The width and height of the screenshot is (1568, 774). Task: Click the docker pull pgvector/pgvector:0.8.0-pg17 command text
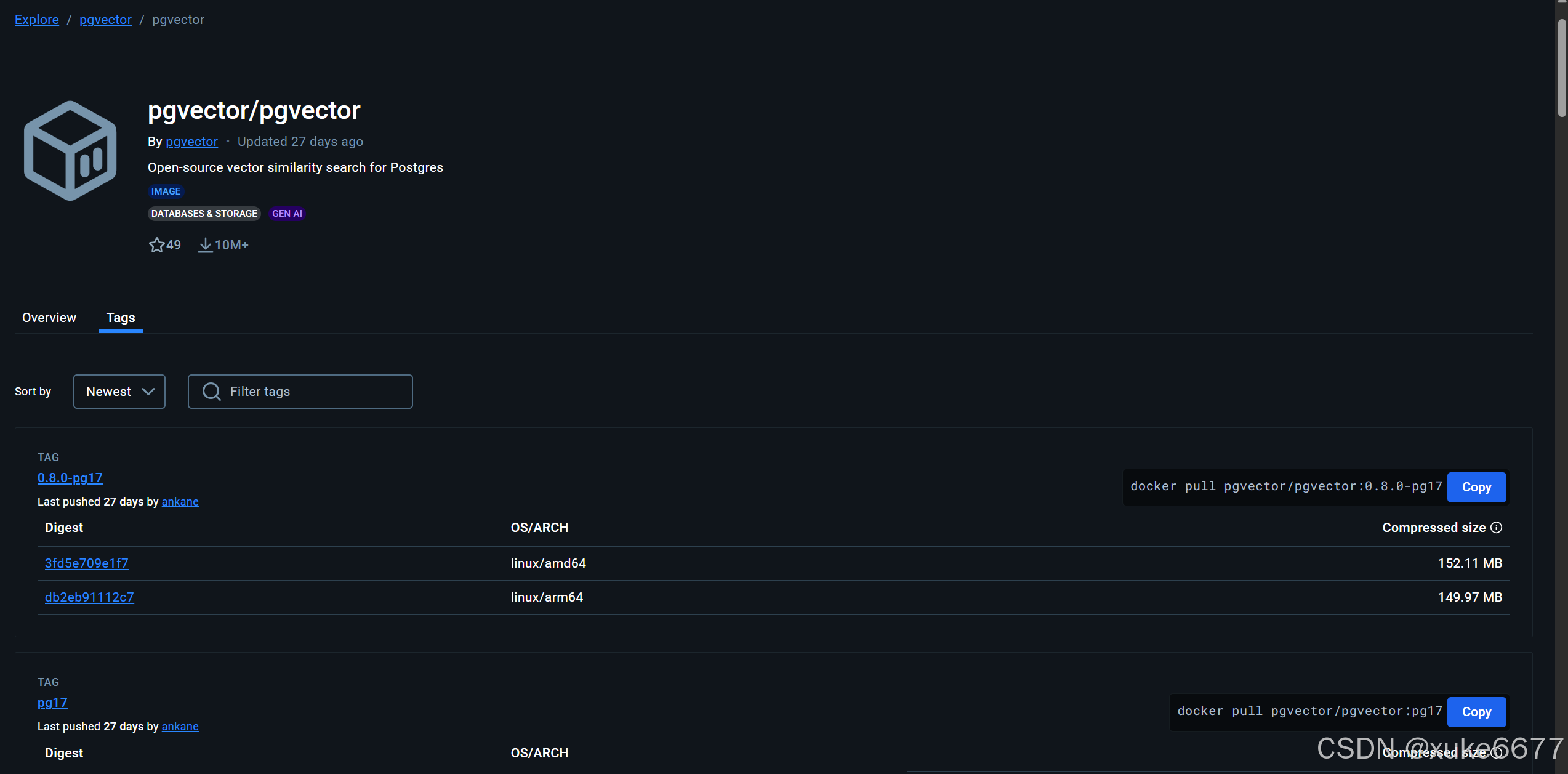click(1286, 486)
